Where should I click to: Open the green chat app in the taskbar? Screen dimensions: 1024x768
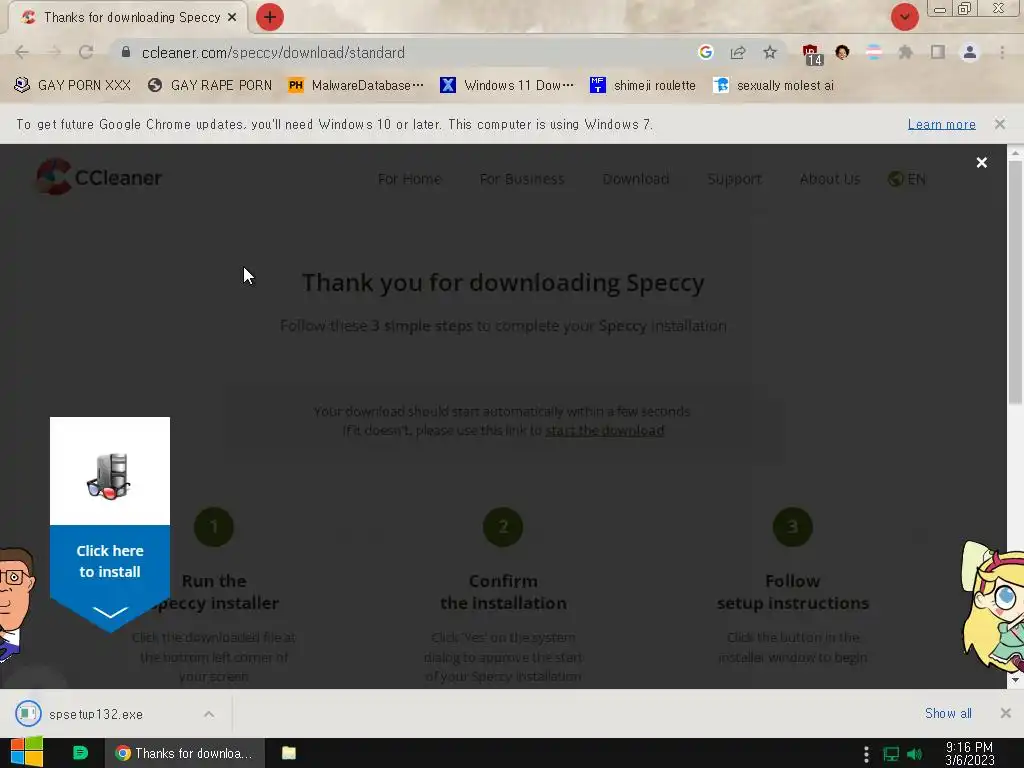point(80,753)
